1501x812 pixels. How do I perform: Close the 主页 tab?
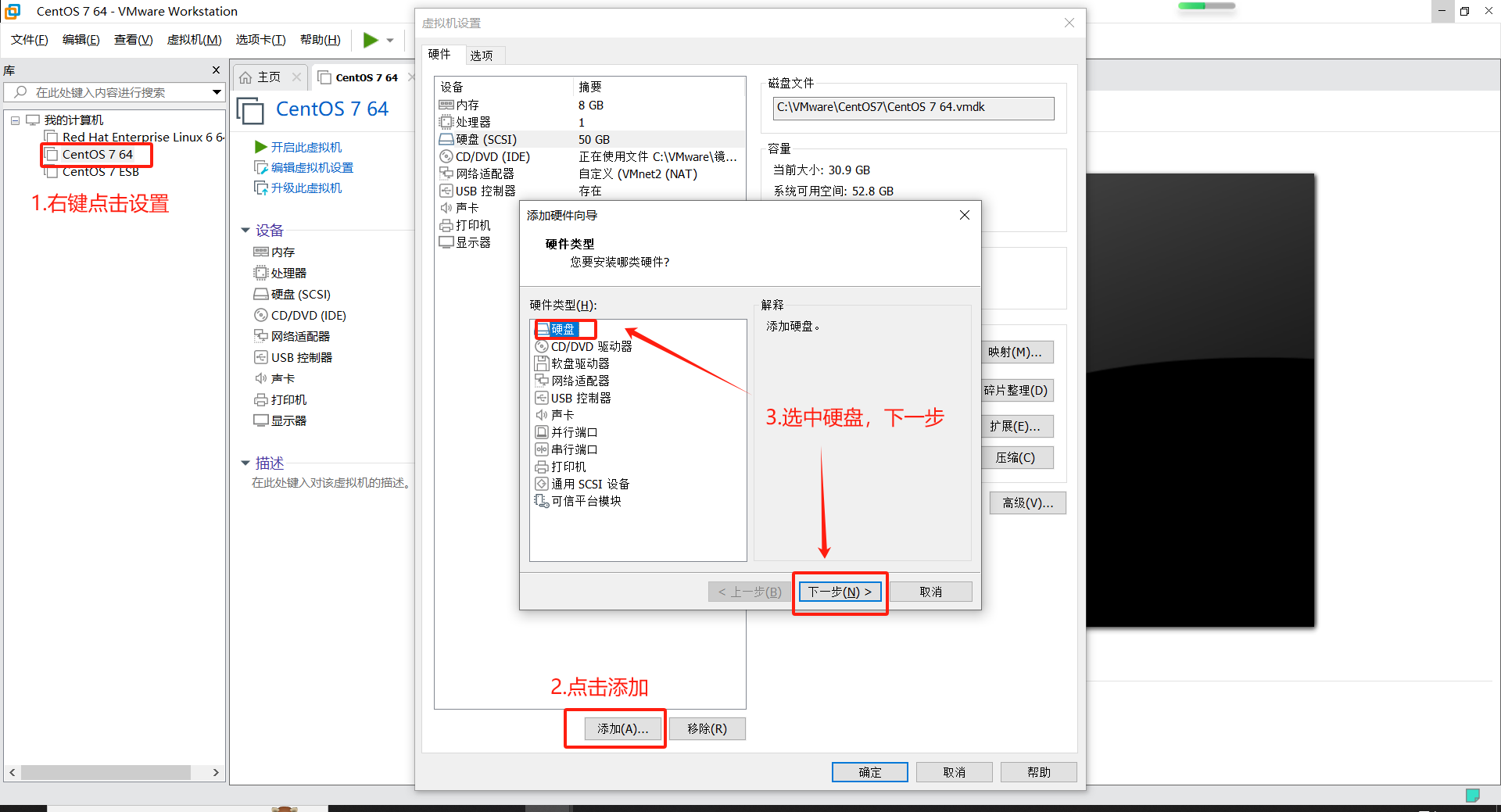(x=296, y=77)
